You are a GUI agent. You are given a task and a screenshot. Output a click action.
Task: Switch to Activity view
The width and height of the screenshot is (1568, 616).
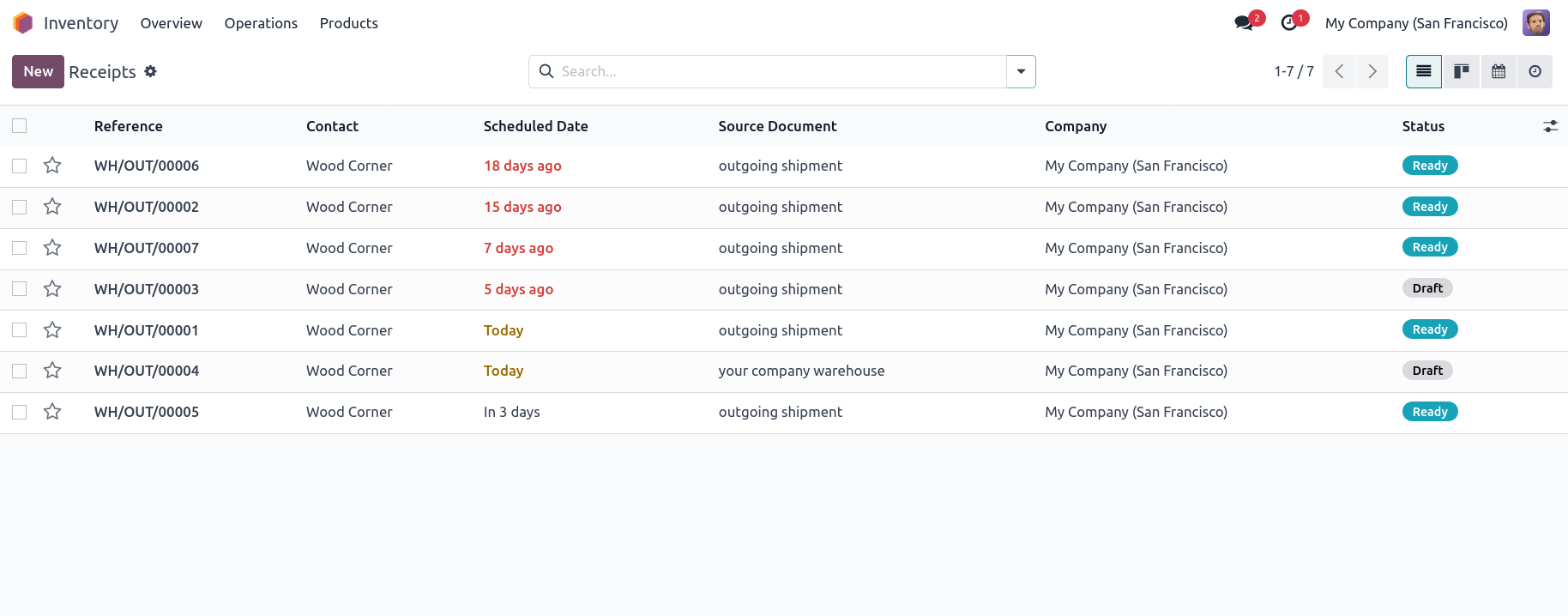(x=1535, y=71)
